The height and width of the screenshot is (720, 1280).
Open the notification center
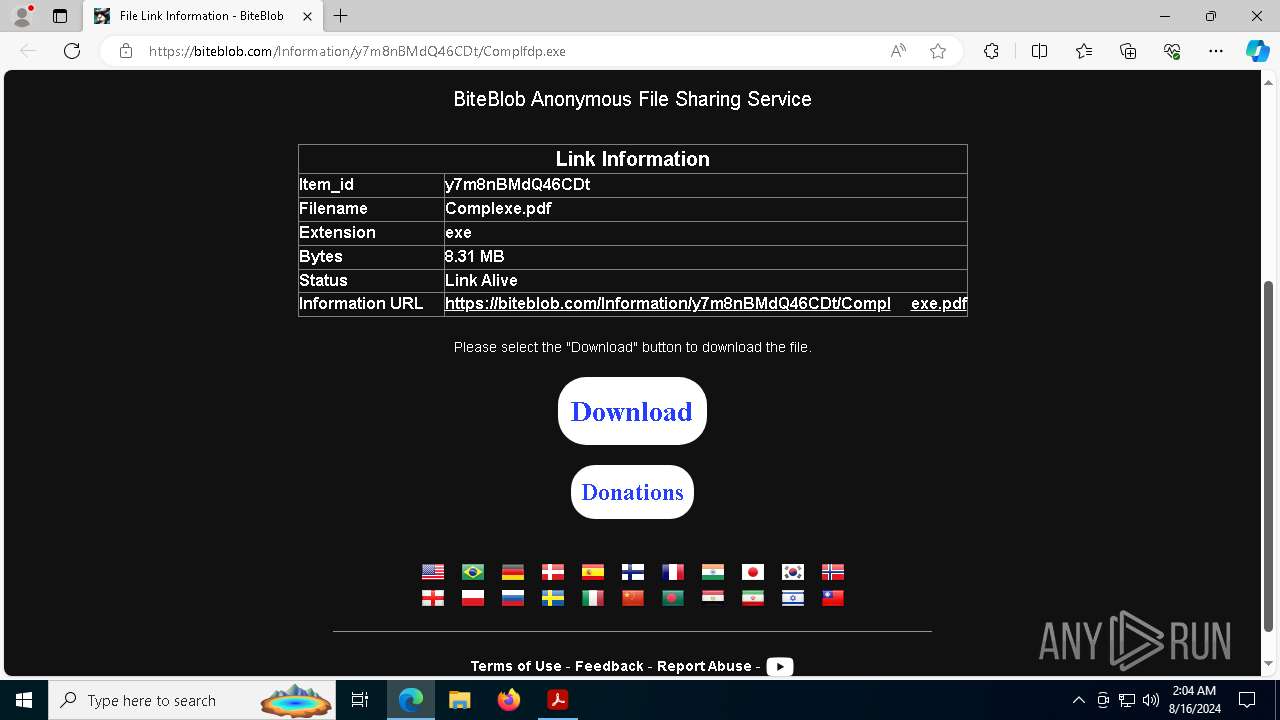click(1247, 700)
